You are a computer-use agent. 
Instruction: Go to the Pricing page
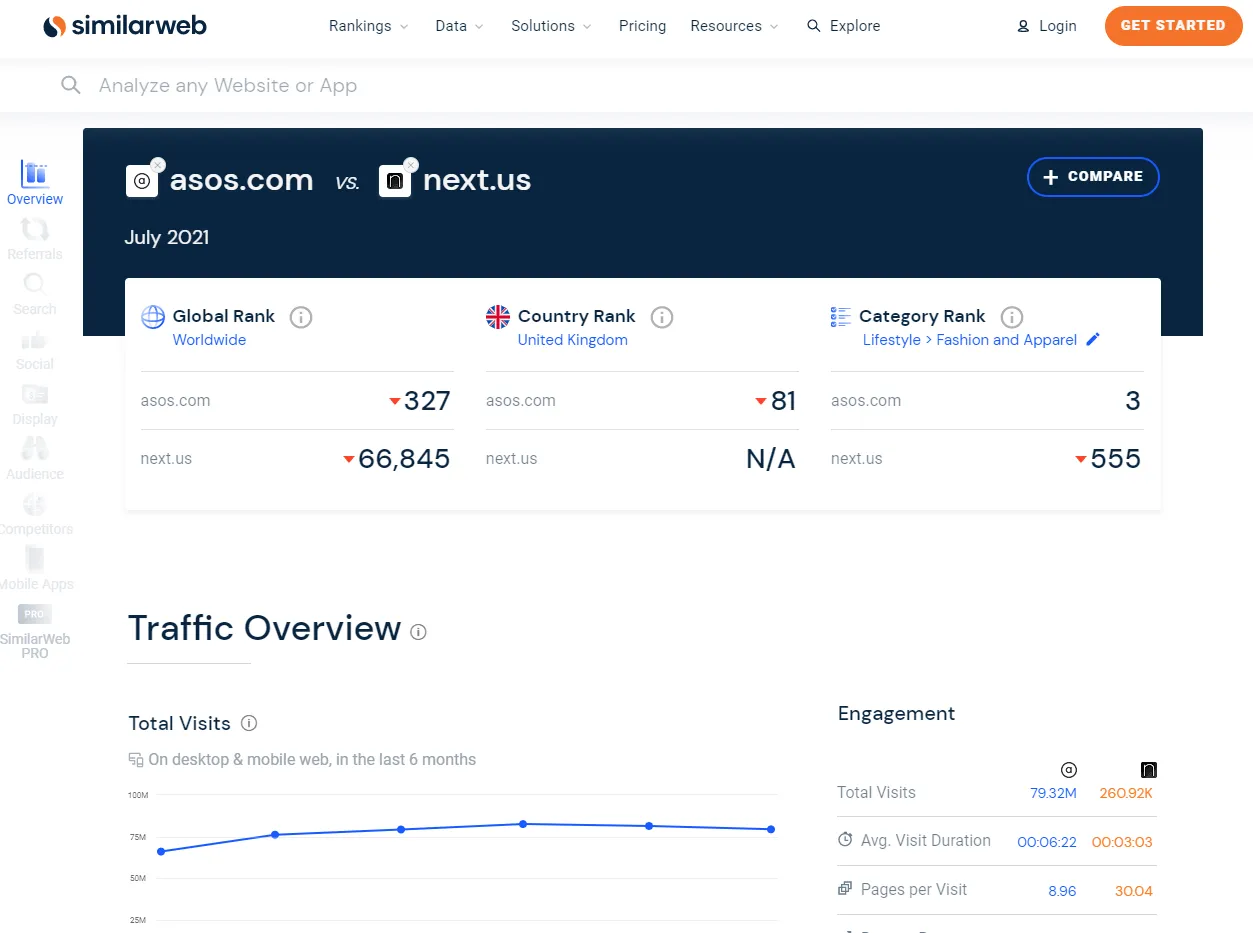pos(642,26)
